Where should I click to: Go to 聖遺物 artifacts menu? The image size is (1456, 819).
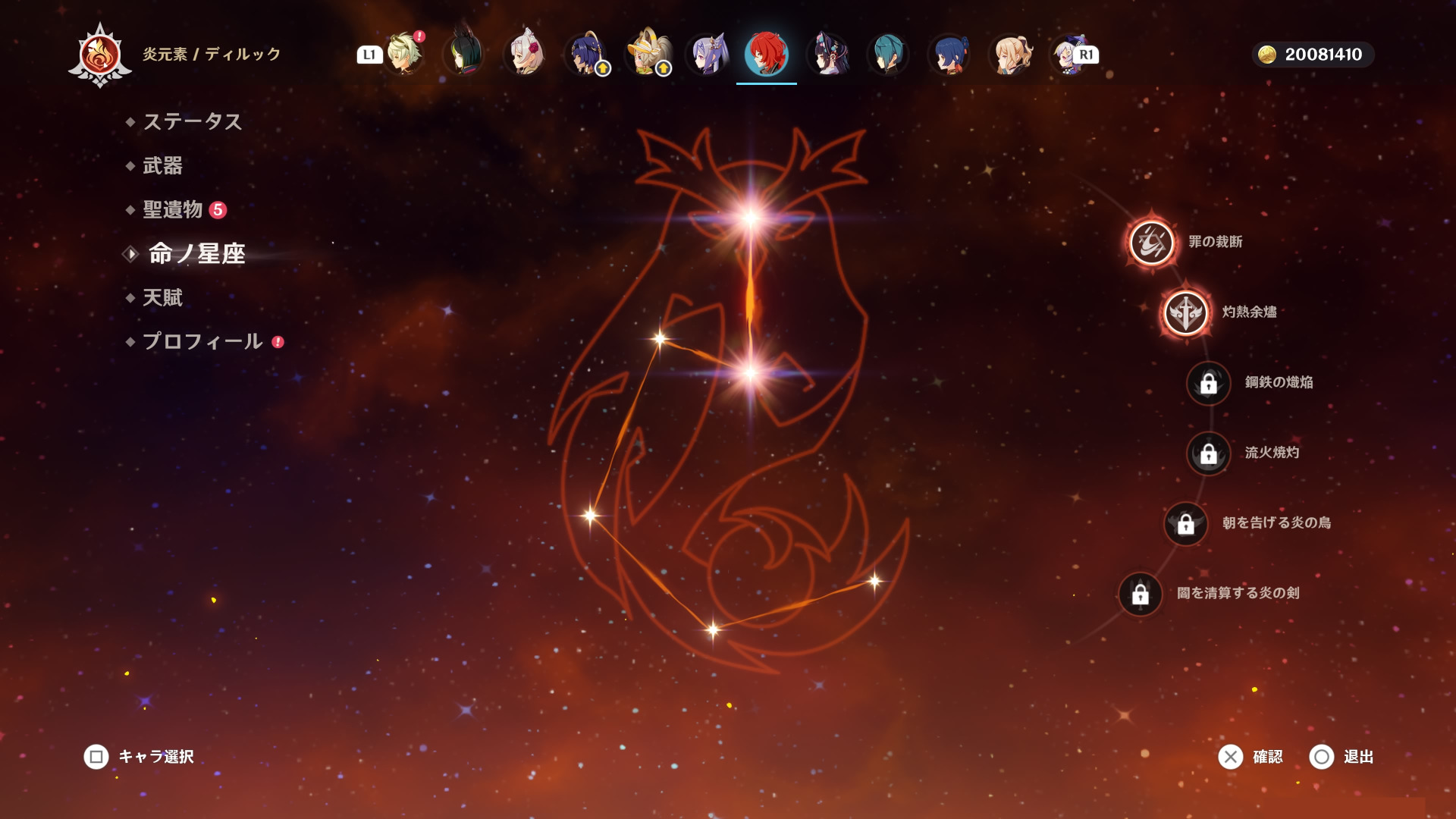pos(173,209)
